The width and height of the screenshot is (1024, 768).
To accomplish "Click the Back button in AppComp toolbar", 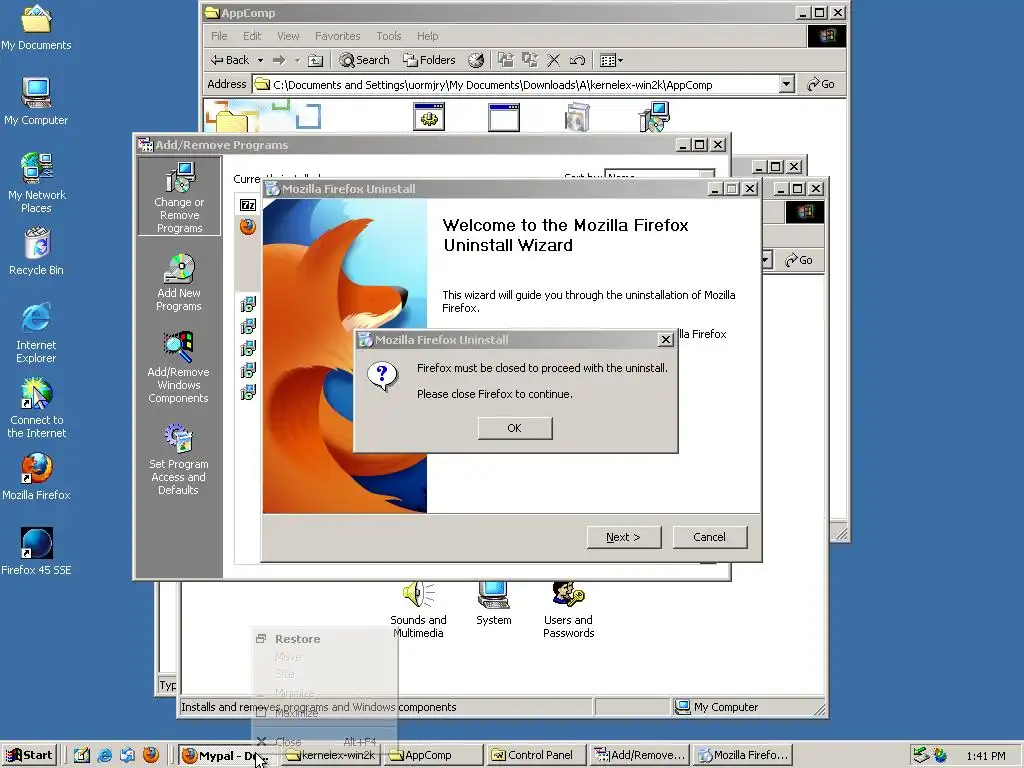I will (230, 60).
